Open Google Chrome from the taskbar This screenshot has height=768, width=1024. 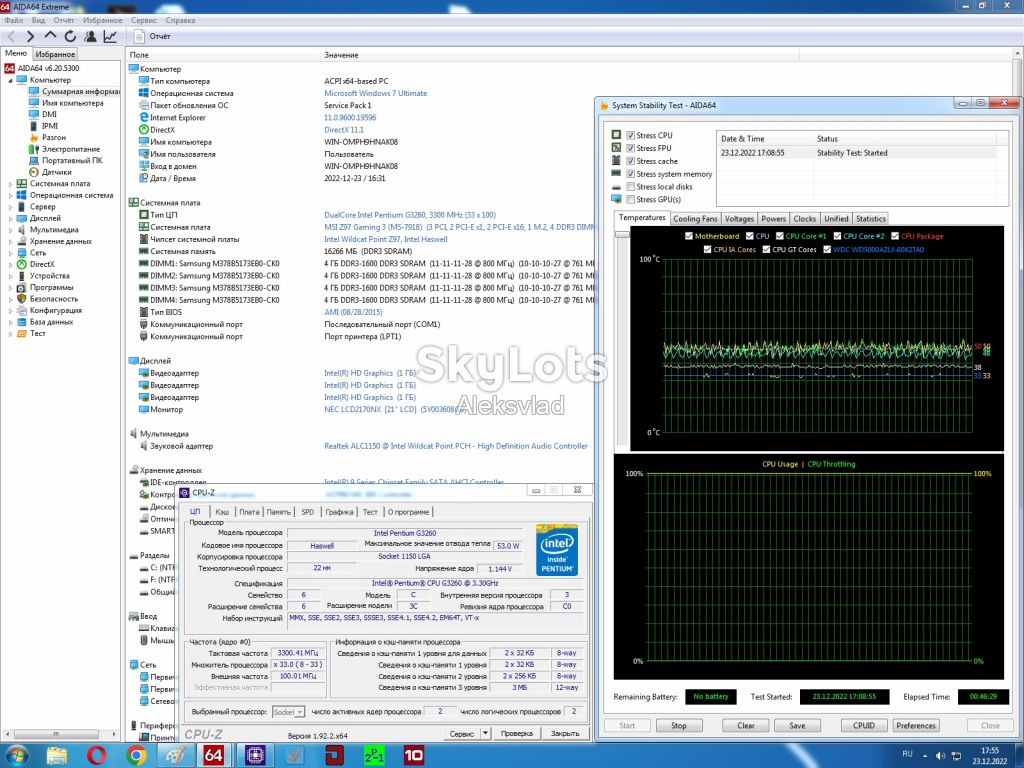(x=136, y=756)
